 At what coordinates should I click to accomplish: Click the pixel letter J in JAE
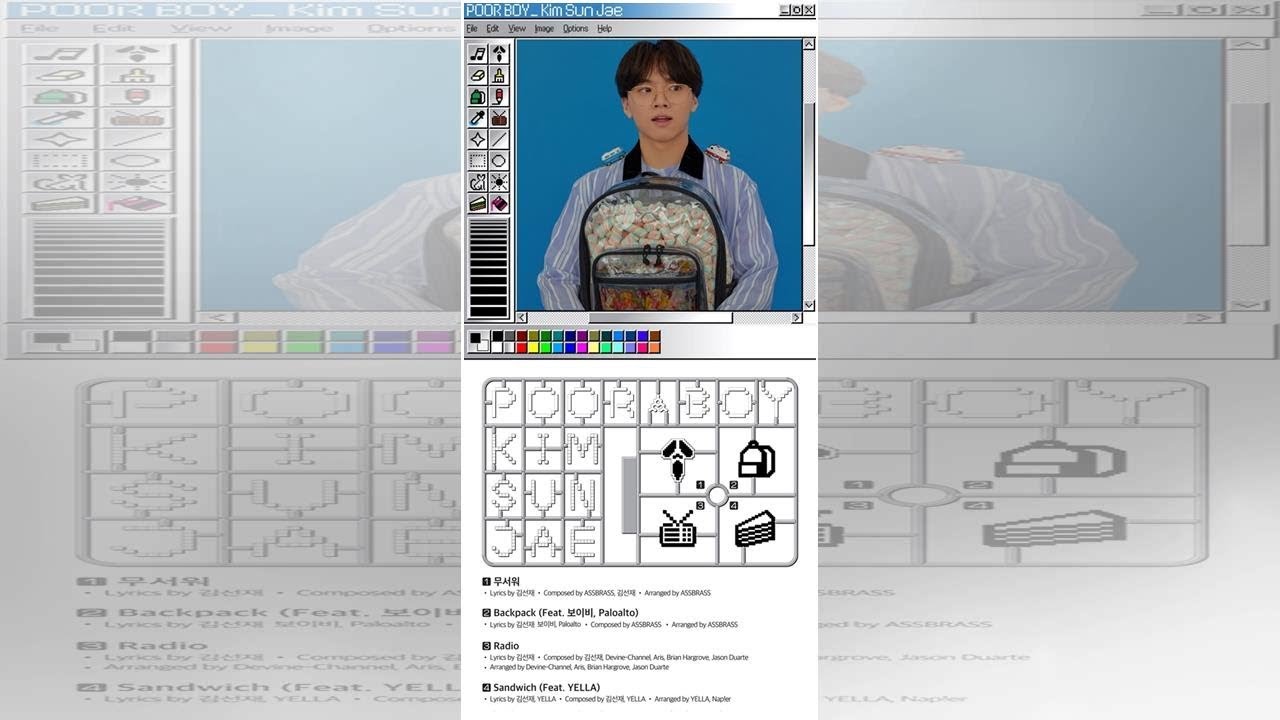(x=506, y=540)
